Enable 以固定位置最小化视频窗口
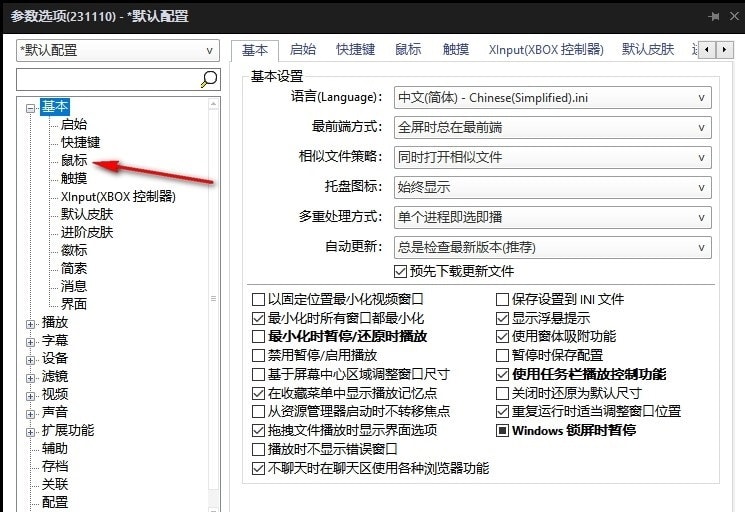This screenshot has width=745, height=512. pos(258,299)
